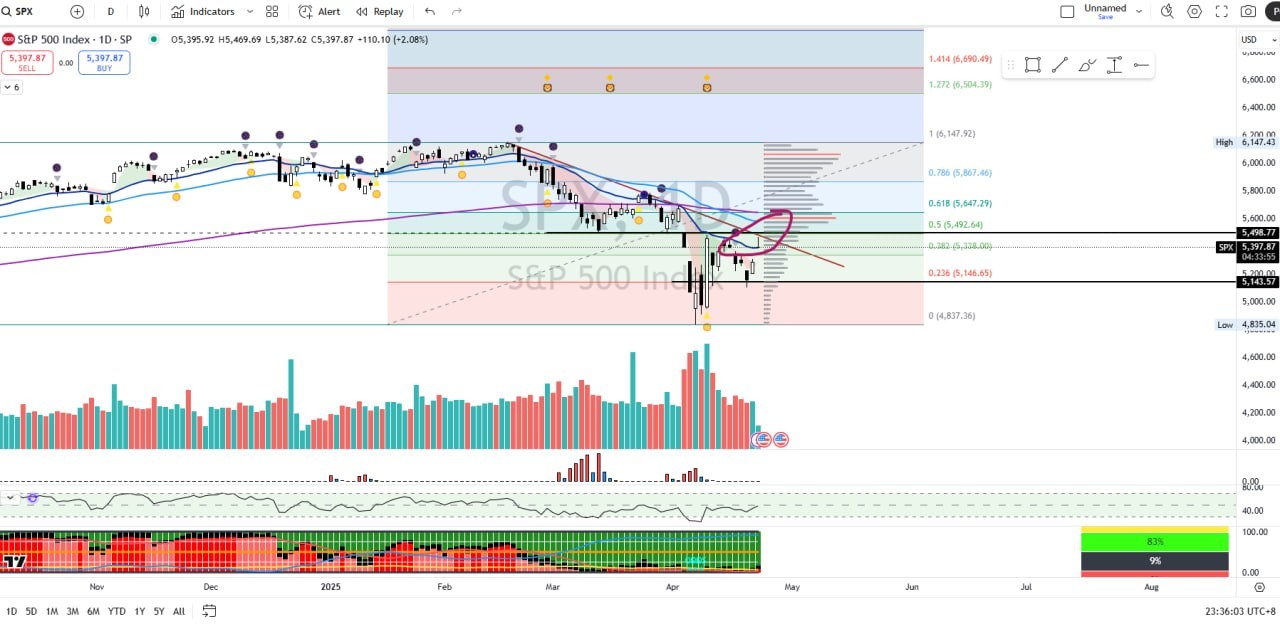Click the TradingView logo on bottom pane
1280x624 pixels.
point(14,562)
